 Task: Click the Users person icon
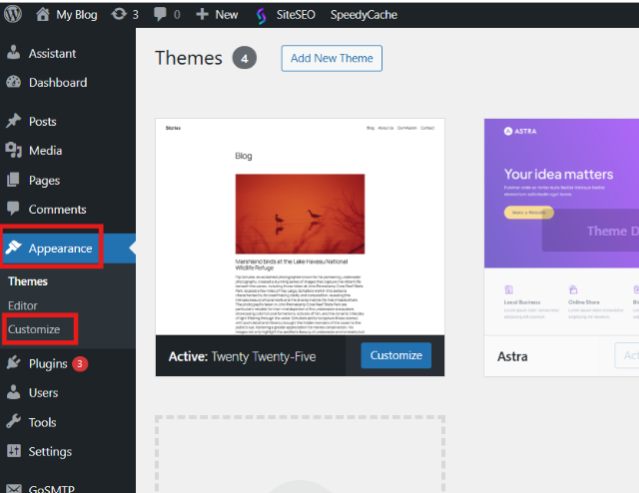(x=13, y=392)
